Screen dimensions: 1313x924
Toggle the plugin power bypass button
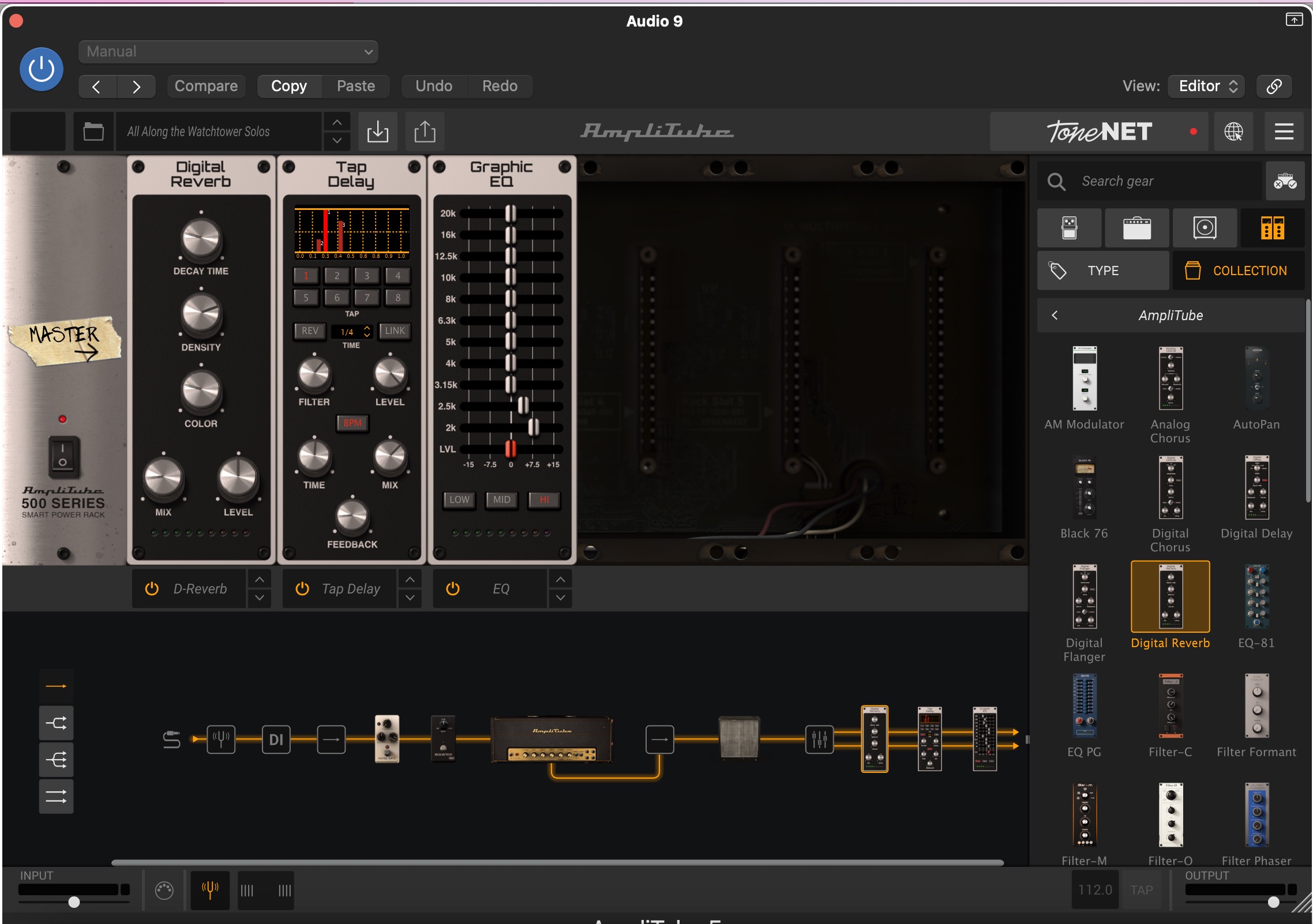[x=42, y=69]
